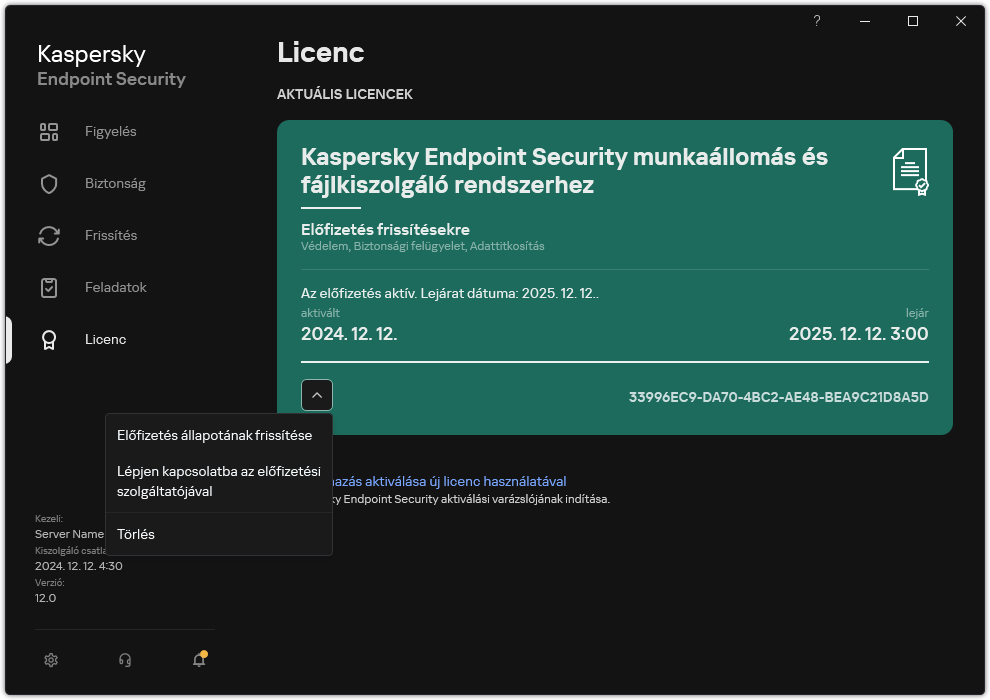990x700 pixels.
Task: Click the notification badge dot
Action: [204, 651]
